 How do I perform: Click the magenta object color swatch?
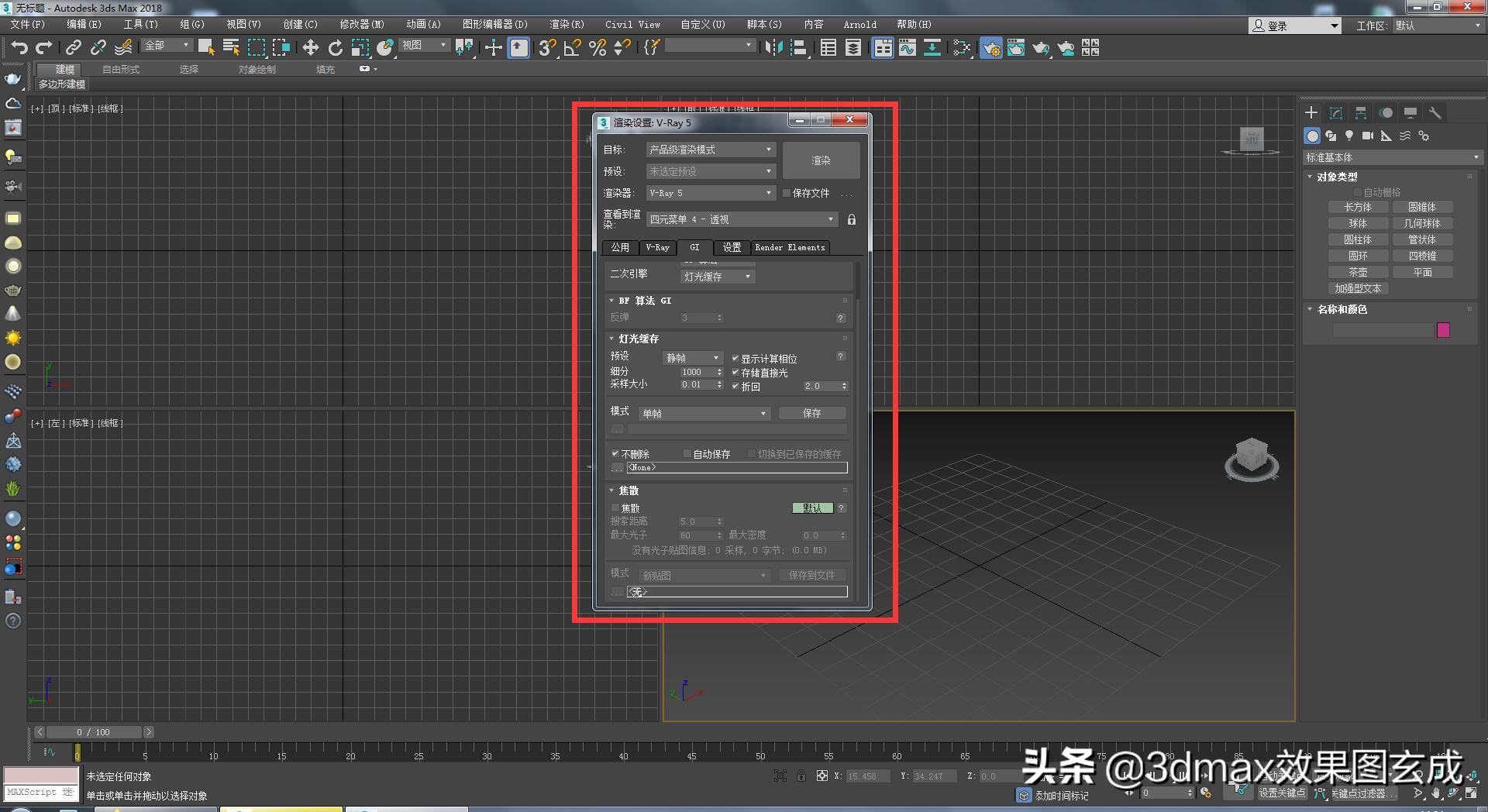tap(1443, 330)
